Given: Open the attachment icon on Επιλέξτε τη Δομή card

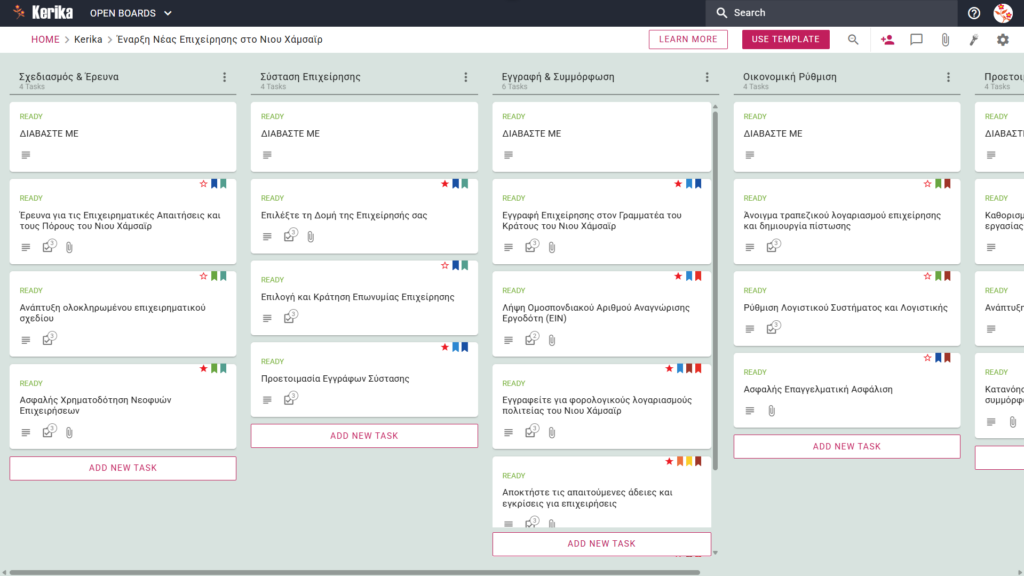Looking at the screenshot, I should click(x=311, y=236).
